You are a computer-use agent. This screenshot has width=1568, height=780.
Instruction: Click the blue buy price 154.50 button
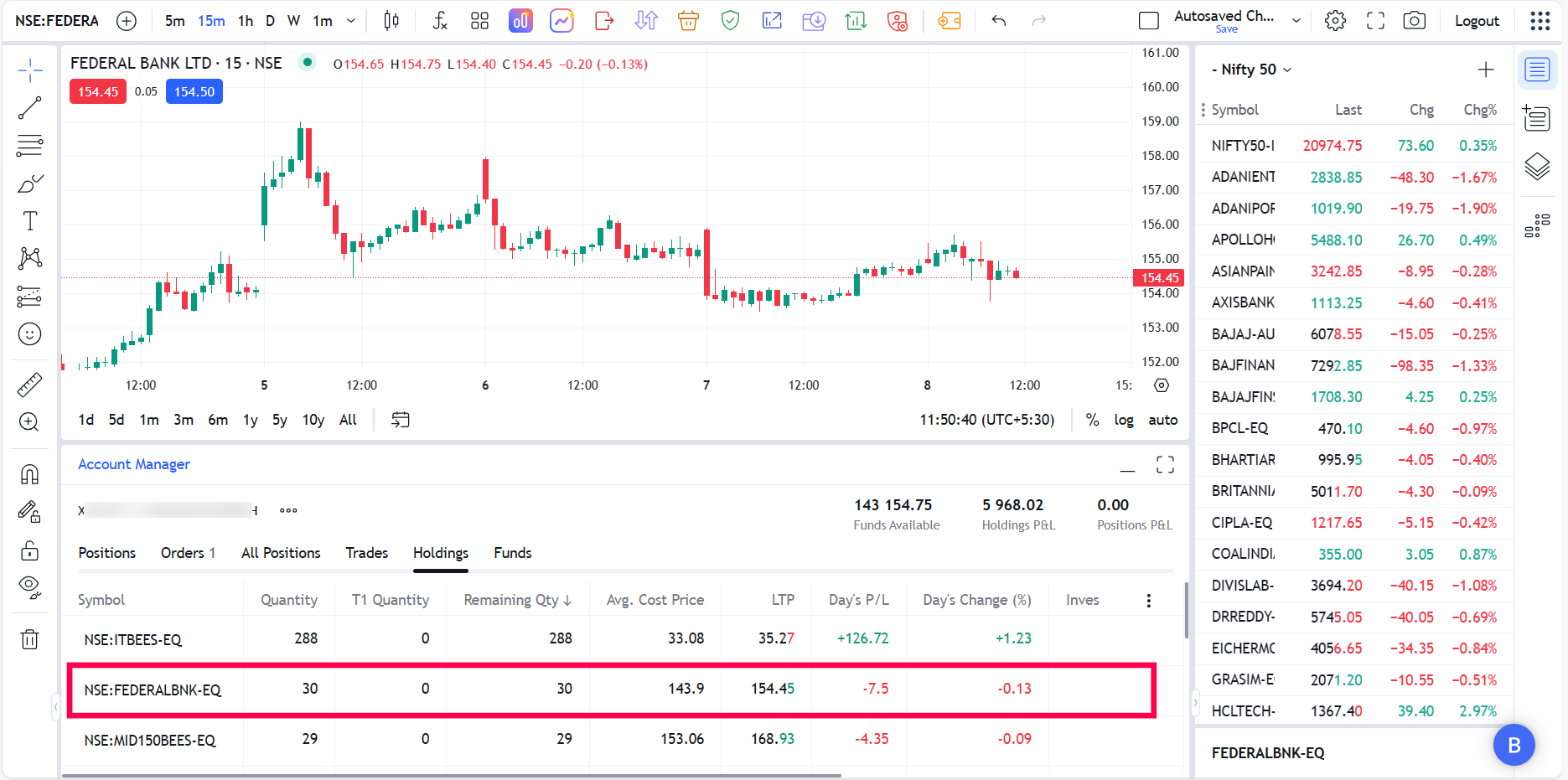coord(194,92)
